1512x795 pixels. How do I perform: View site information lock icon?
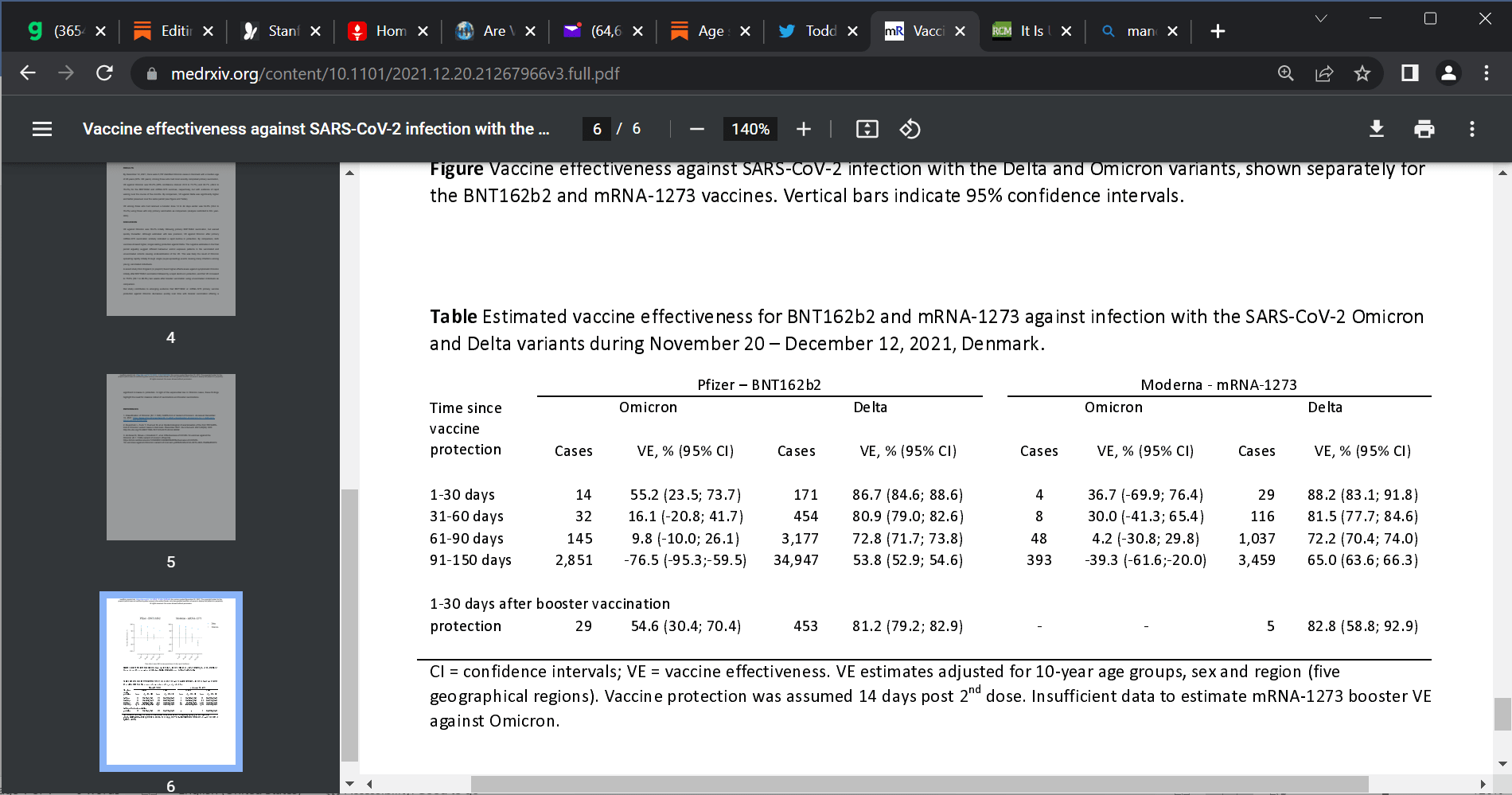tap(152, 74)
